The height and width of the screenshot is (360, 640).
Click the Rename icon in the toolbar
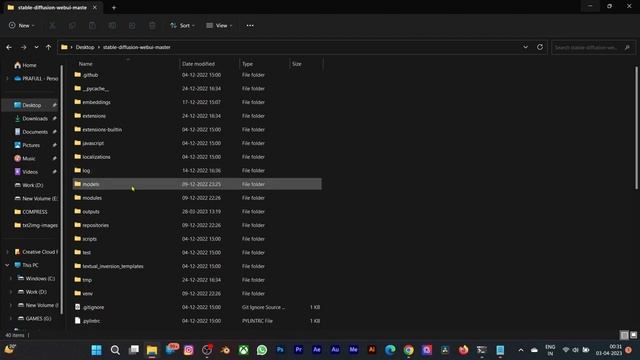click(x=112, y=26)
